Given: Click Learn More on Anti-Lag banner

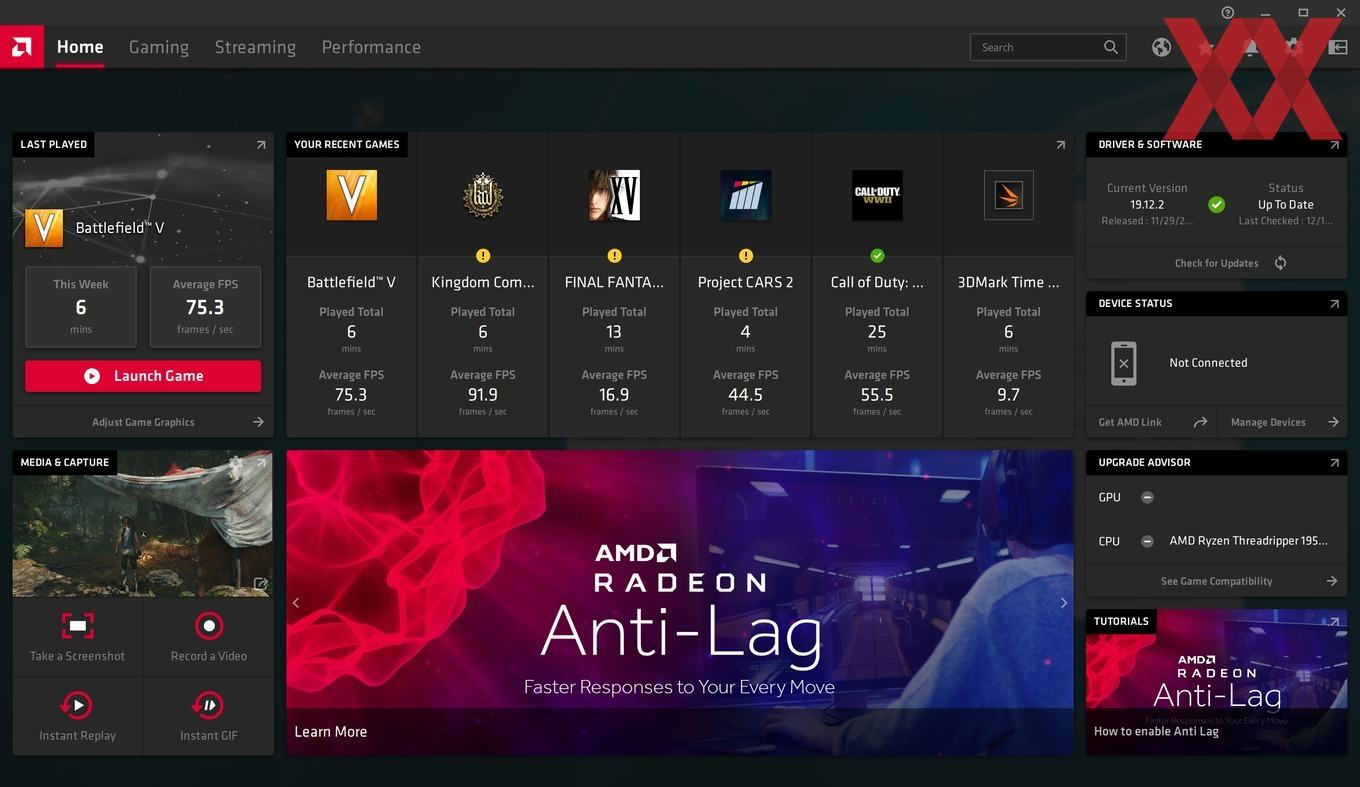Looking at the screenshot, I should click(330, 732).
